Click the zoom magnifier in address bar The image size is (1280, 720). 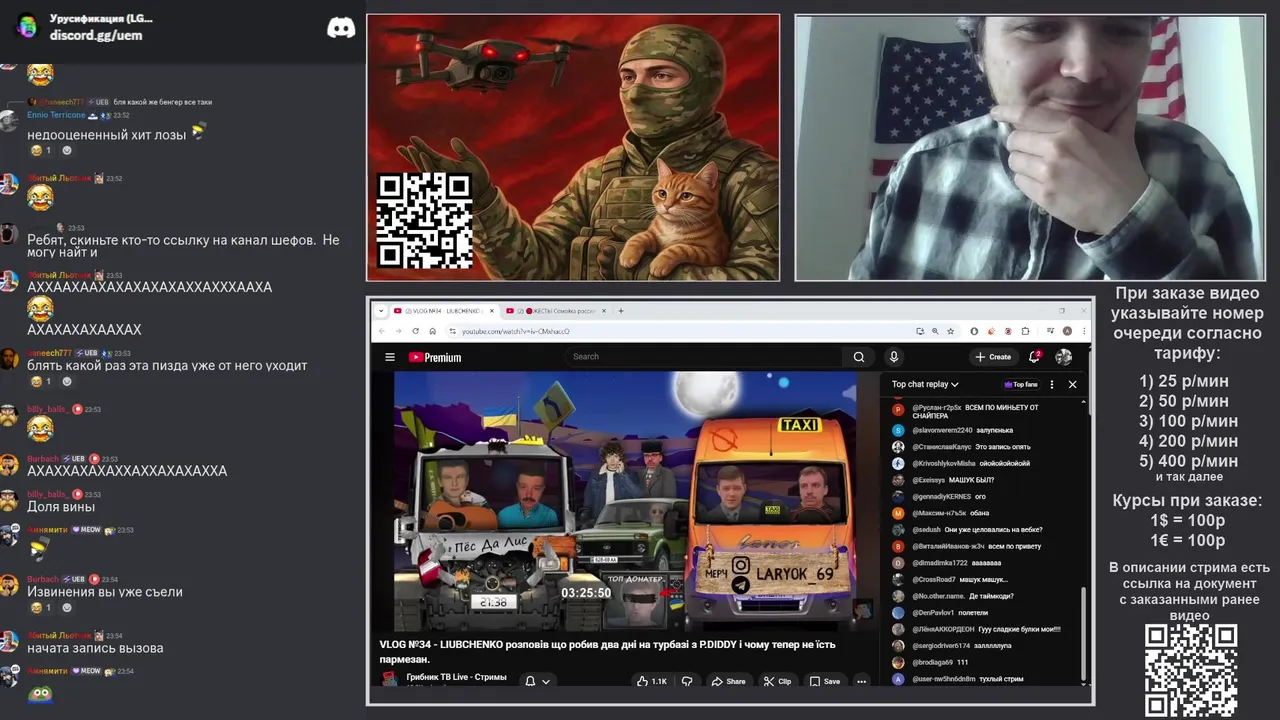934,331
